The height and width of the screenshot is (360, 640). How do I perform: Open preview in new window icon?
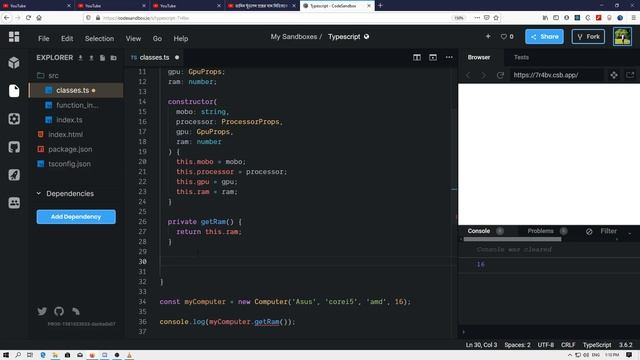tap(630, 75)
